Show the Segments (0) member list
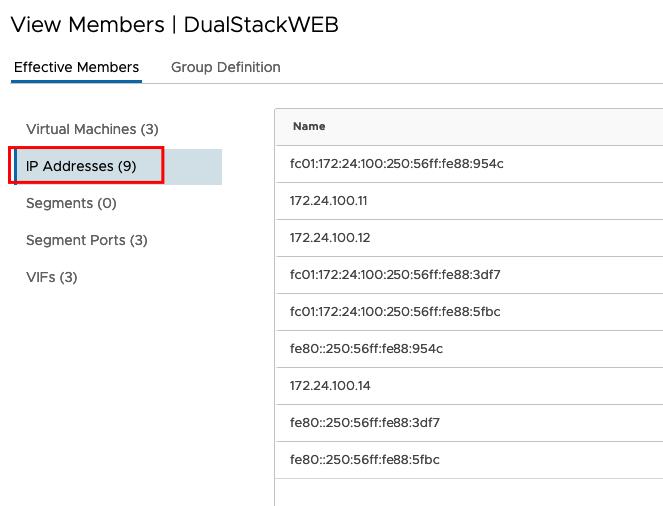663x506 pixels. 71,203
